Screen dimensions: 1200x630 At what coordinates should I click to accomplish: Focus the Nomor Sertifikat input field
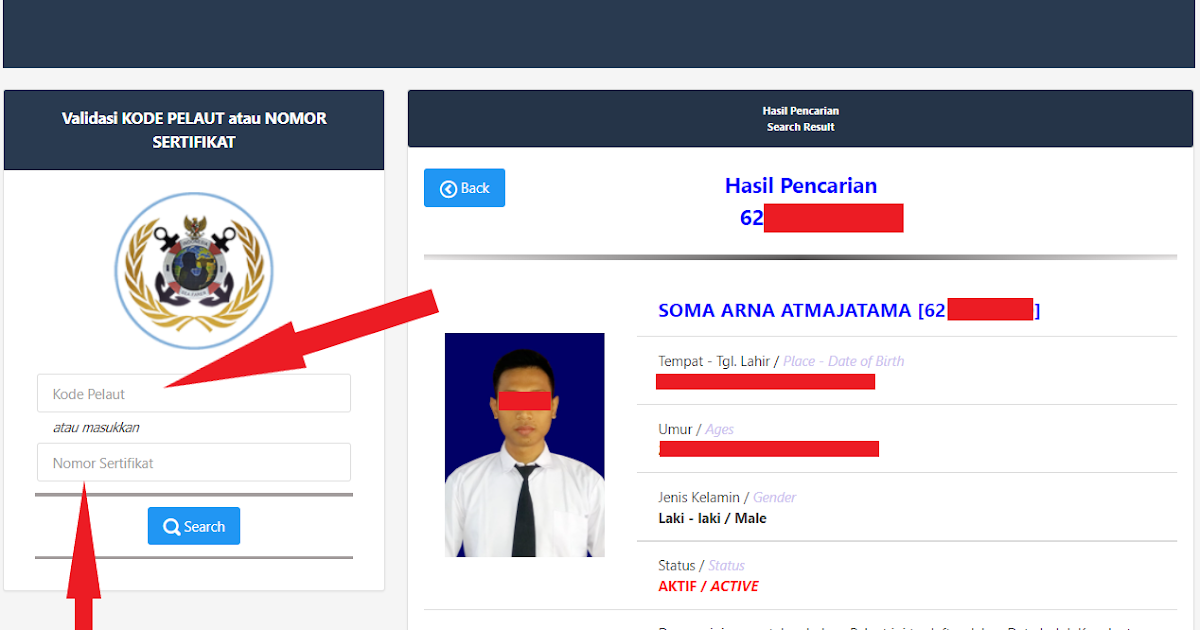[194, 462]
